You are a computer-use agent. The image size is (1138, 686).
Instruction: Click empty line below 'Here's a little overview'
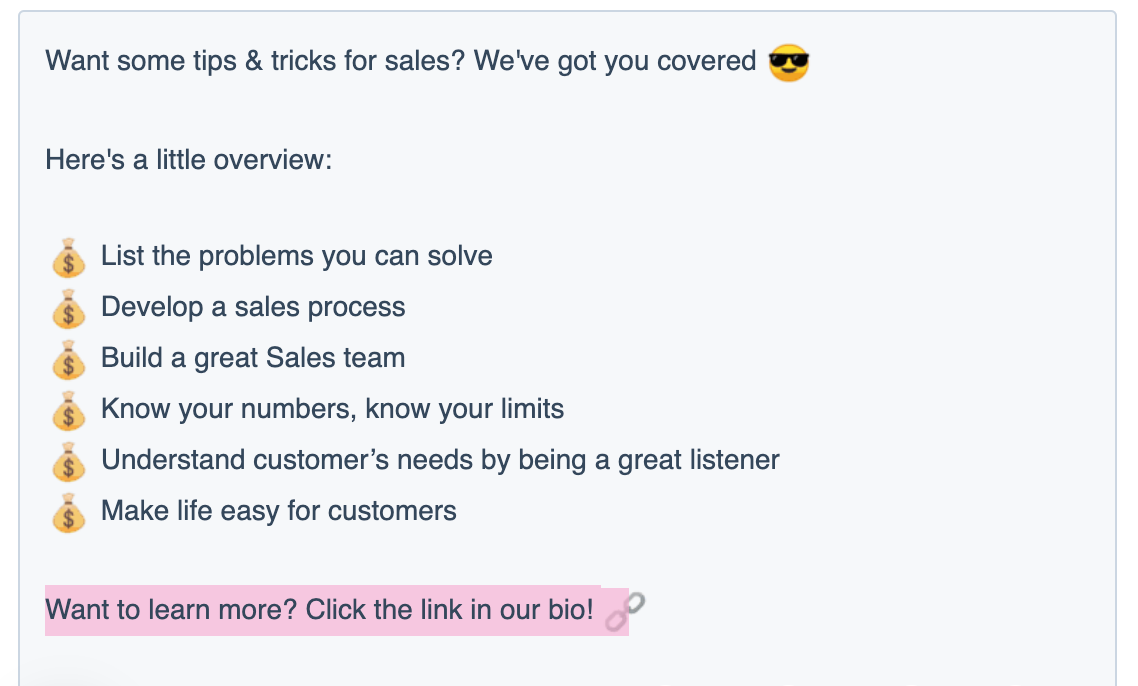566,208
